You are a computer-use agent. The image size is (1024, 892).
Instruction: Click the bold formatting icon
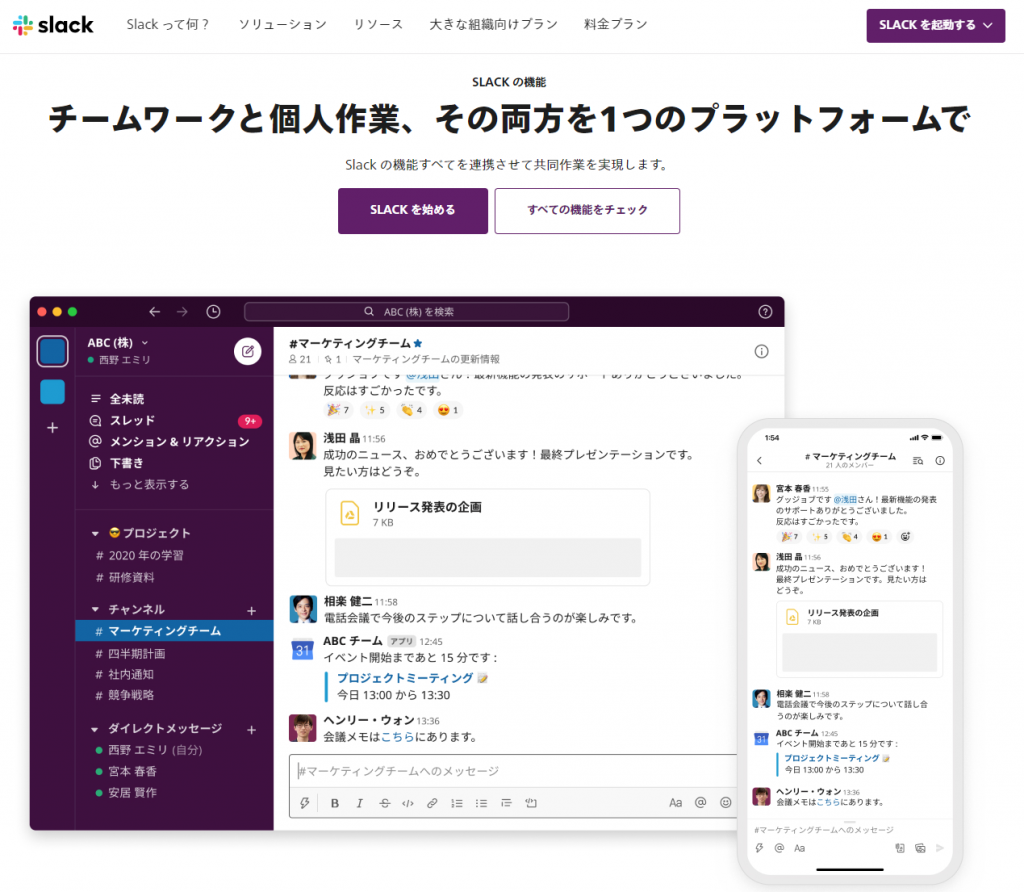pos(335,803)
